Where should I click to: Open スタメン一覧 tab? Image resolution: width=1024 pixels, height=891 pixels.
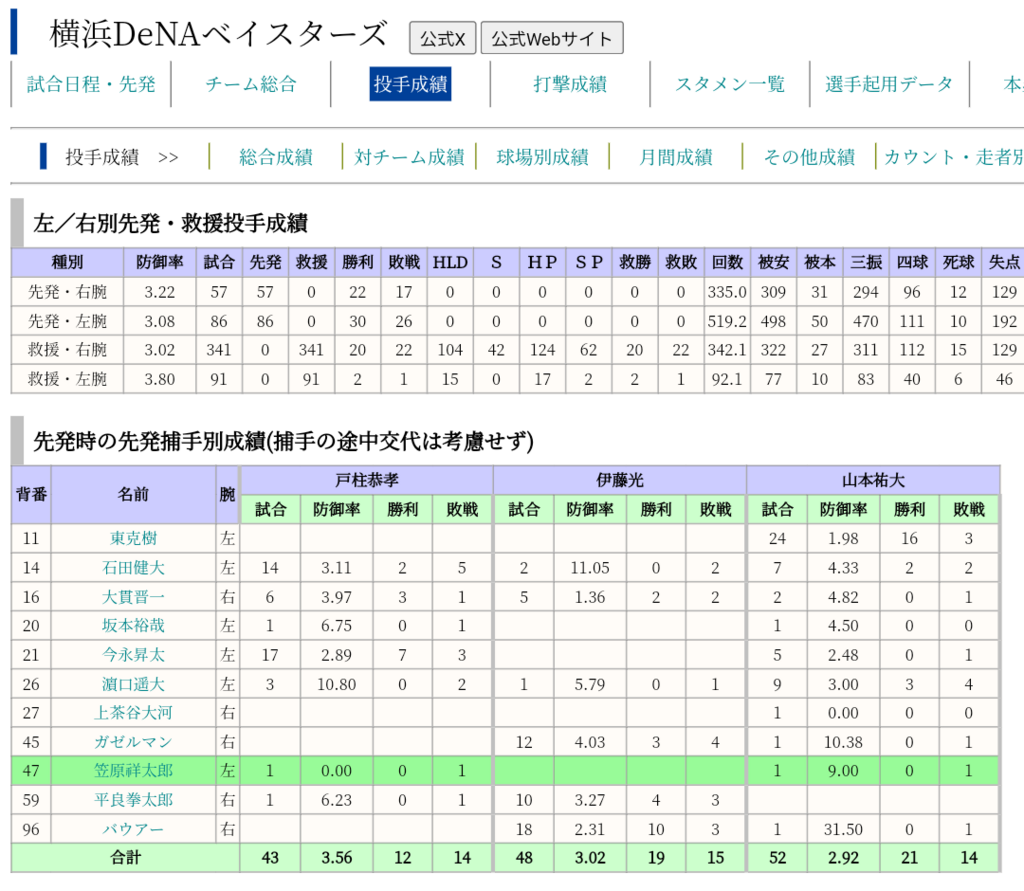point(729,84)
